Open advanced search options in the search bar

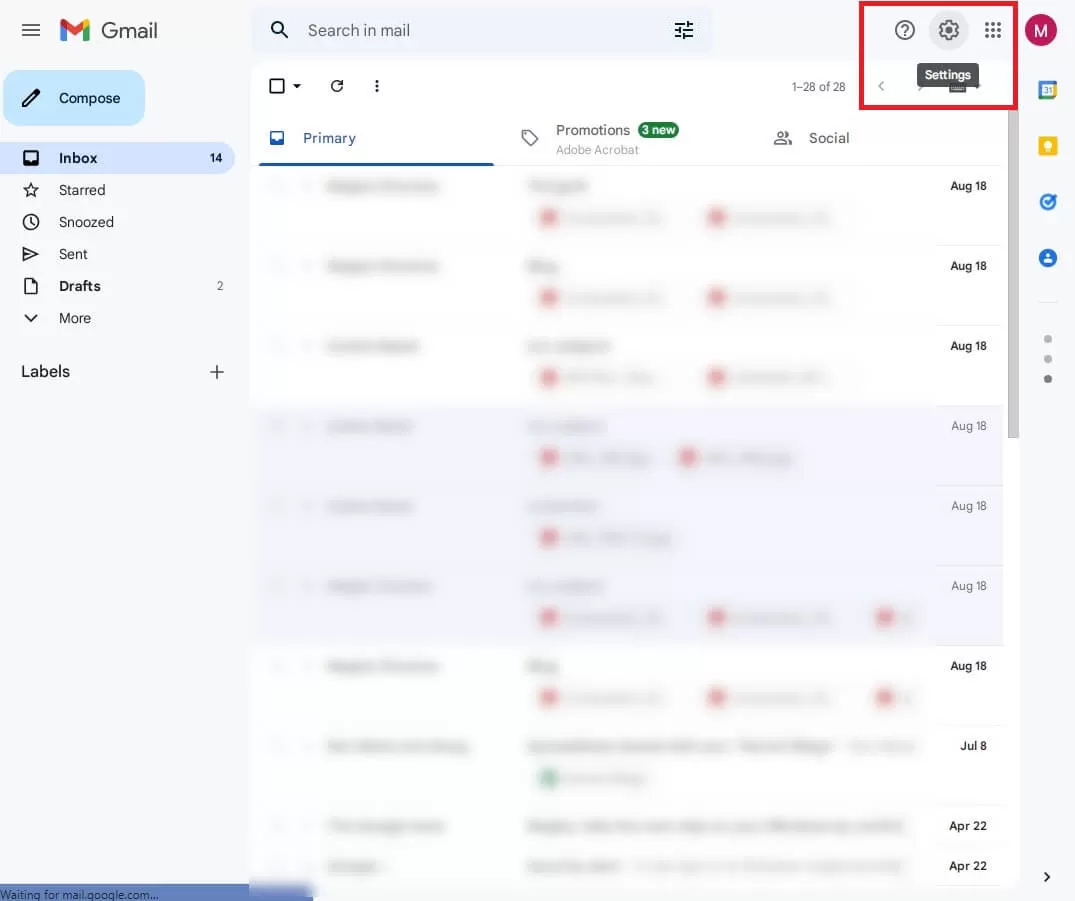click(x=684, y=30)
